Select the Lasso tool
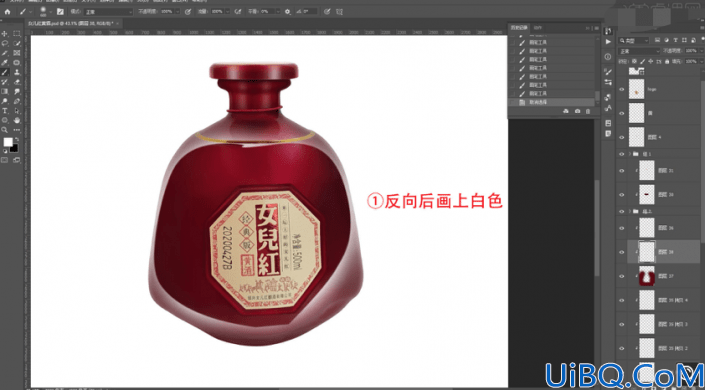The width and height of the screenshot is (705, 390). pyautogui.click(x=5, y=44)
